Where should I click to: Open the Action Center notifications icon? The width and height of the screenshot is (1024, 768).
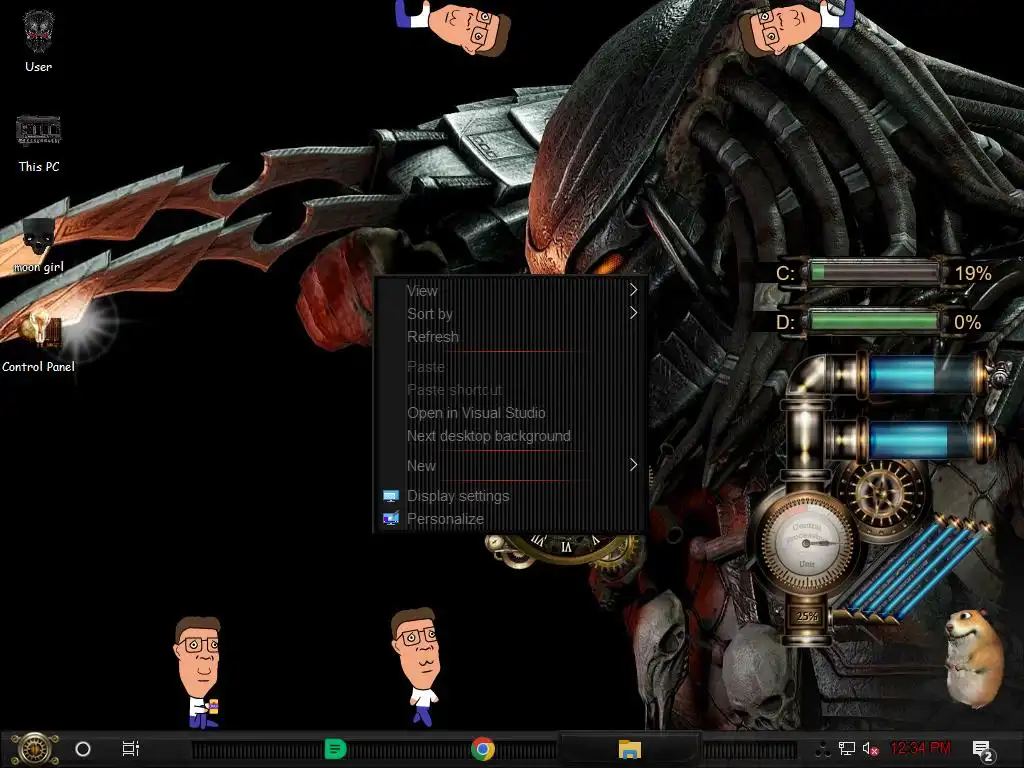click(983, 750)
